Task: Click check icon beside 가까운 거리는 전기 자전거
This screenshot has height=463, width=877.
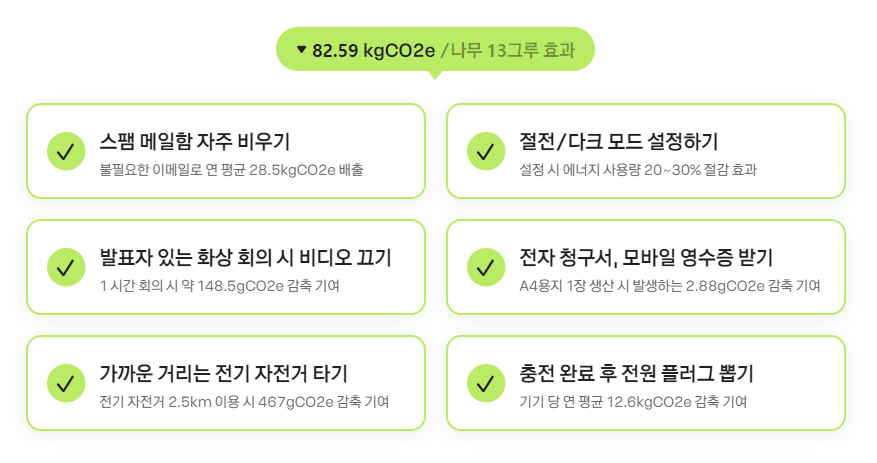Action: coord(66,383)
